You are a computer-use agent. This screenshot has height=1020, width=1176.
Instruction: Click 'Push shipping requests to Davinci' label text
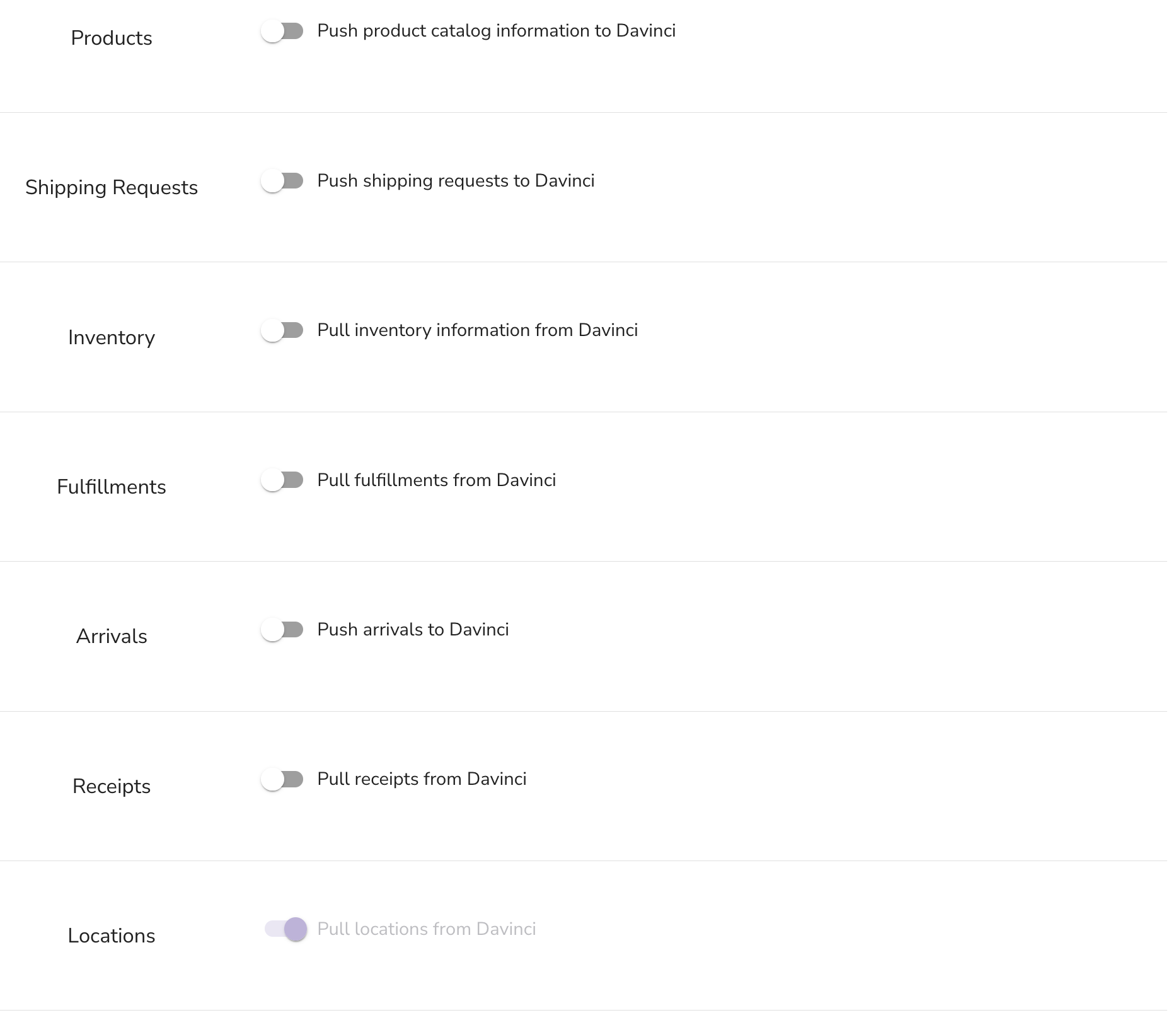tap(456, 181)
